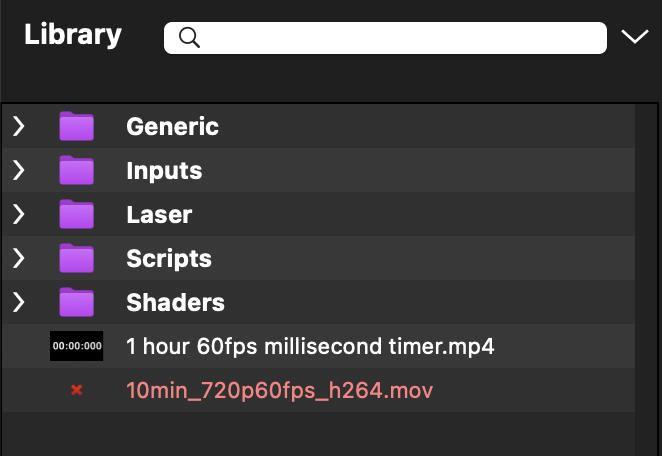Focus the Library search field
This screenshot has width=662, height=456.
click(x=400, y=38)
